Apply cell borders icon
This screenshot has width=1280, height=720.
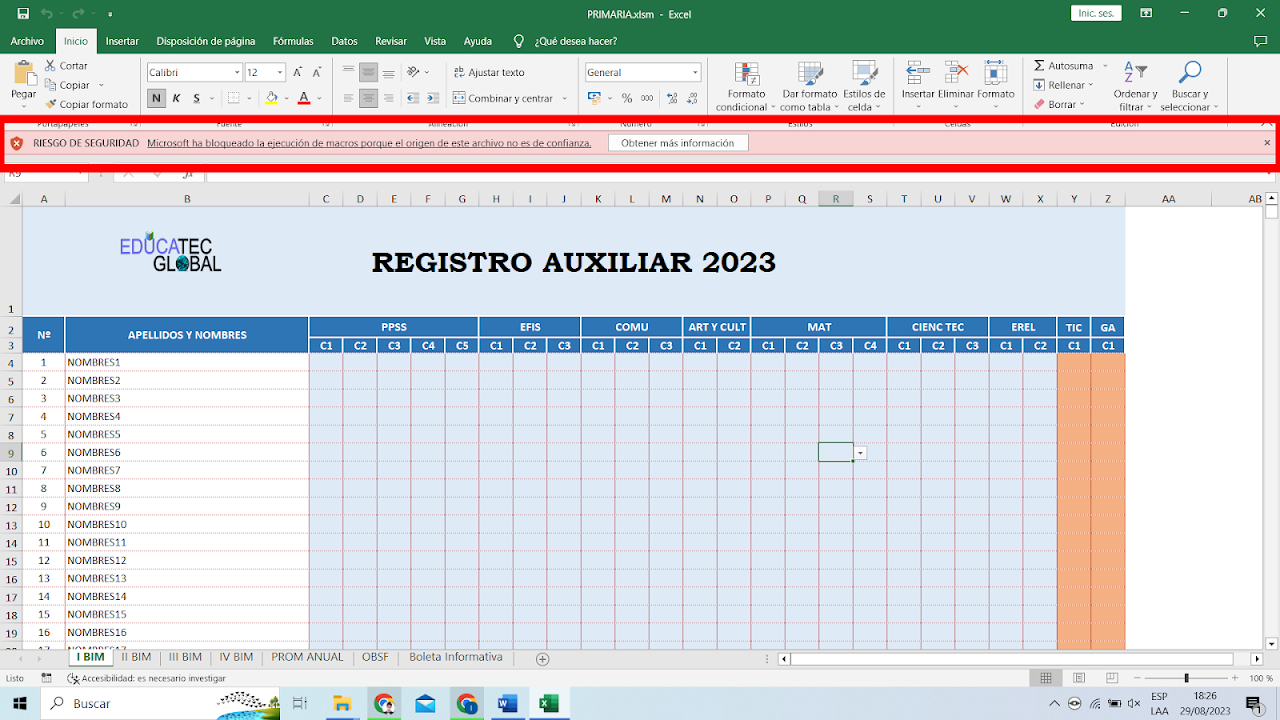pos(233,98)
